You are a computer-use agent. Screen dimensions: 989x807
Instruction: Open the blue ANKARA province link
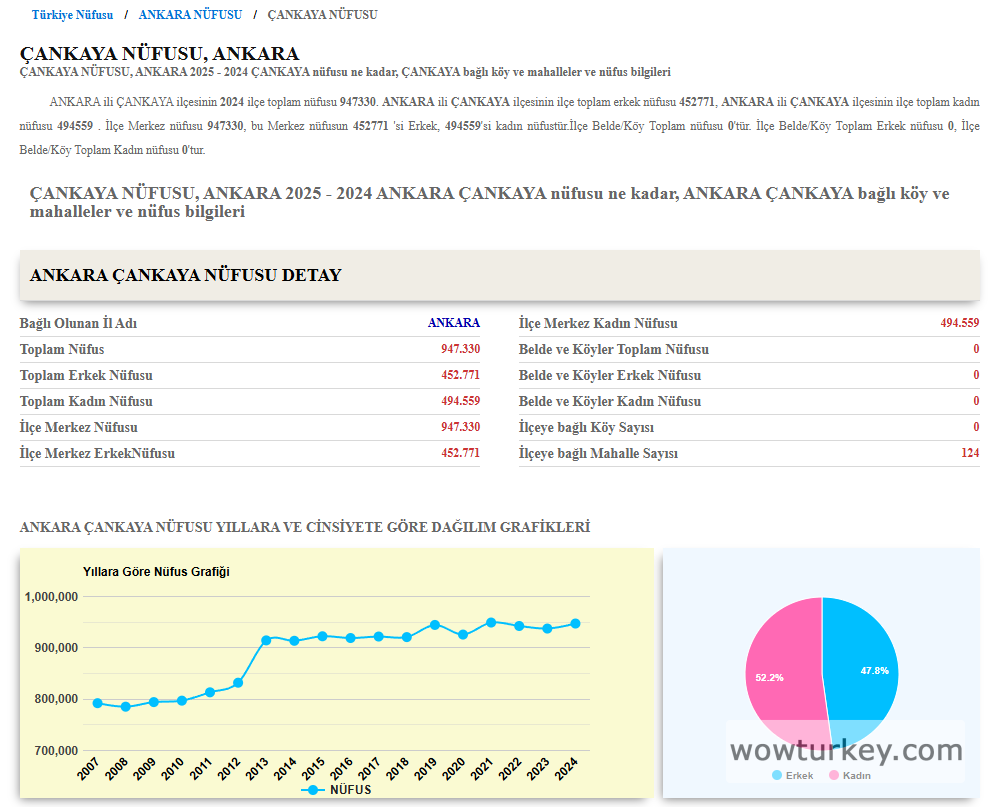(x=453, y=323)
